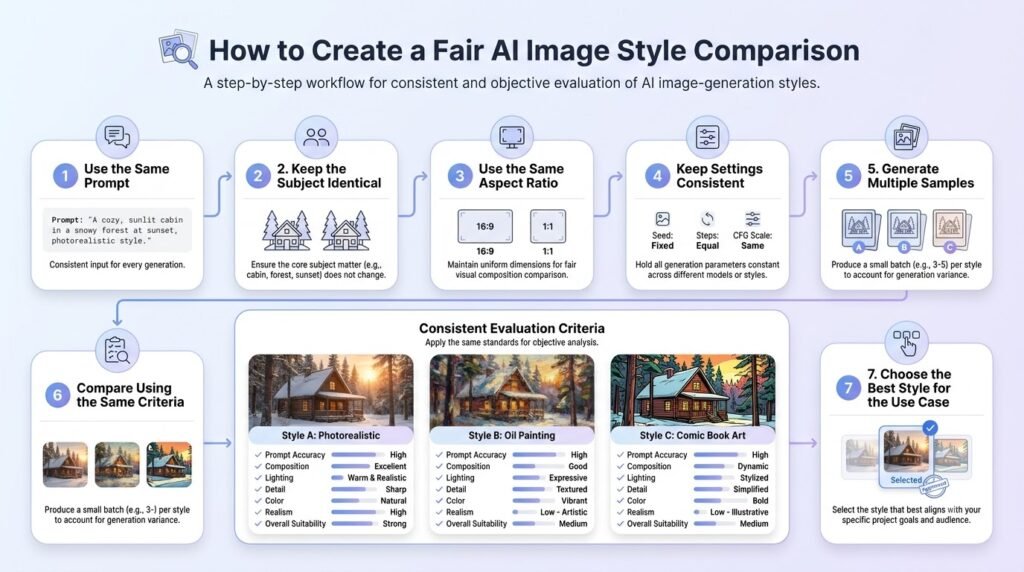This screenshot has width=1024, height=572.
Task: Click the comic book thumbnail in step 6
Action: click(169, 465)
